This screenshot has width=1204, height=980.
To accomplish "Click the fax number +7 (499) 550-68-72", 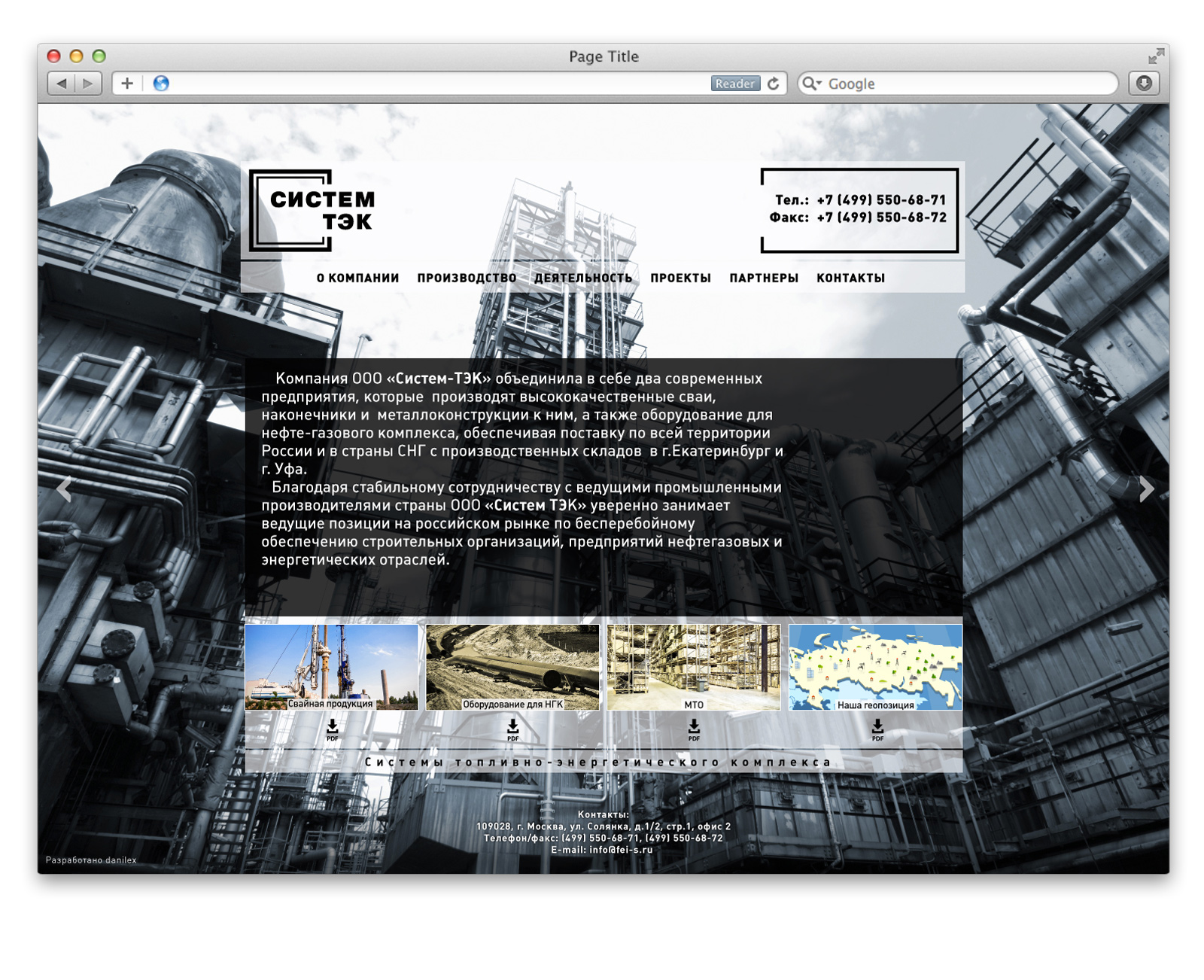I will pyautogui.click(x=881, y=218).
